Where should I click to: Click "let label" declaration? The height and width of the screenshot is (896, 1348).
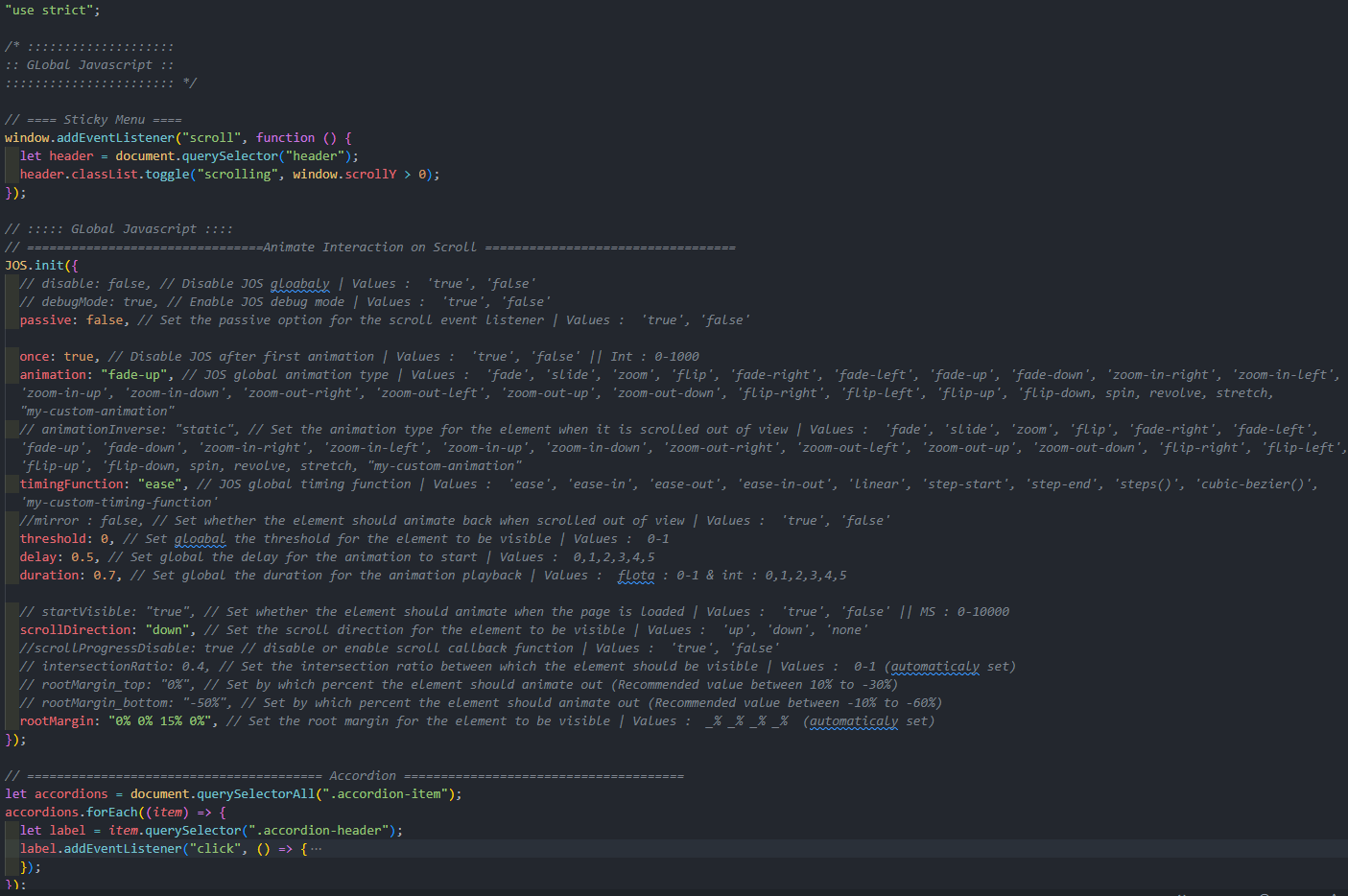point(53,831)
